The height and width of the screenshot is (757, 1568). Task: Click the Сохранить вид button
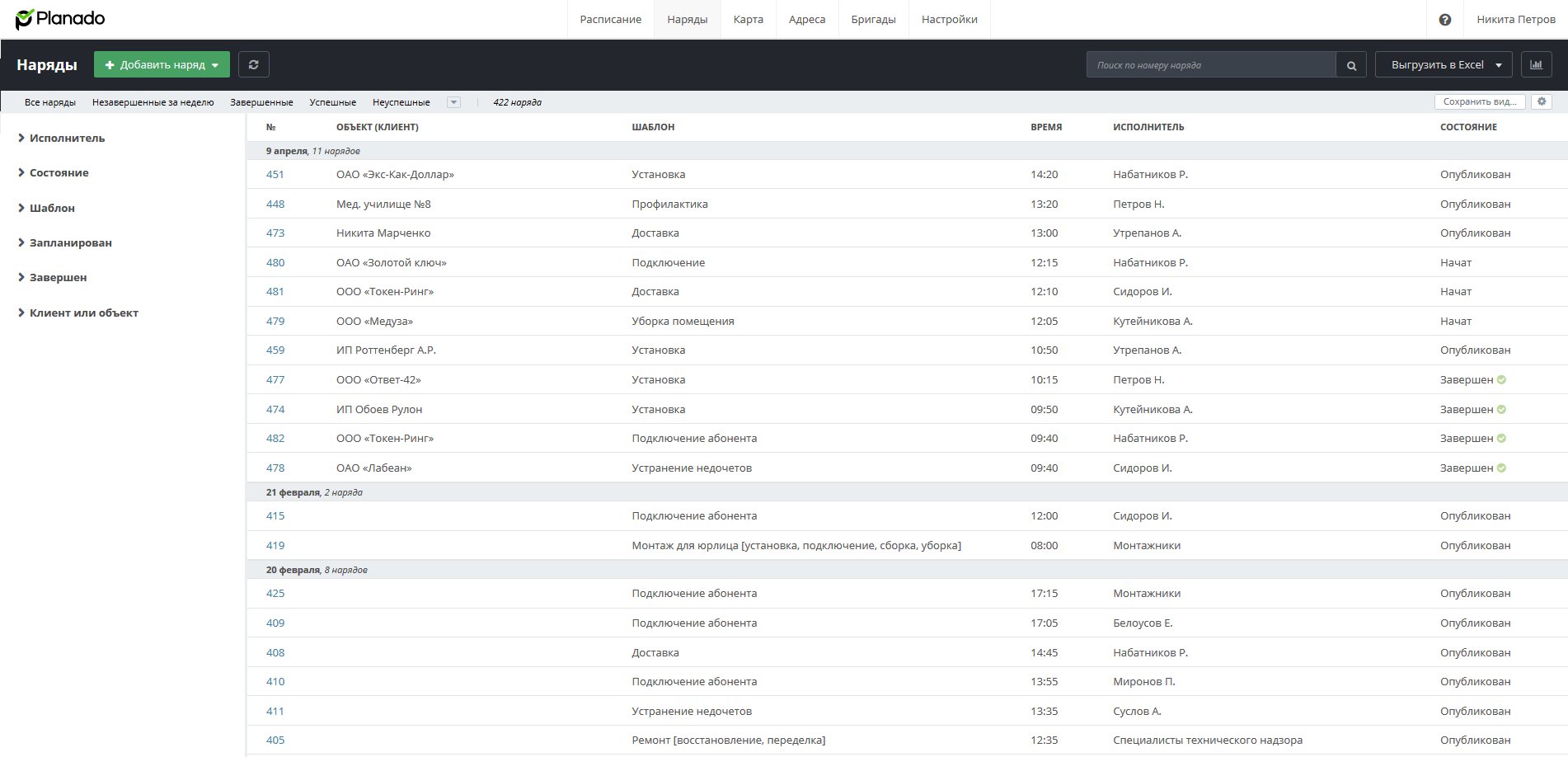coord(1480,101)
